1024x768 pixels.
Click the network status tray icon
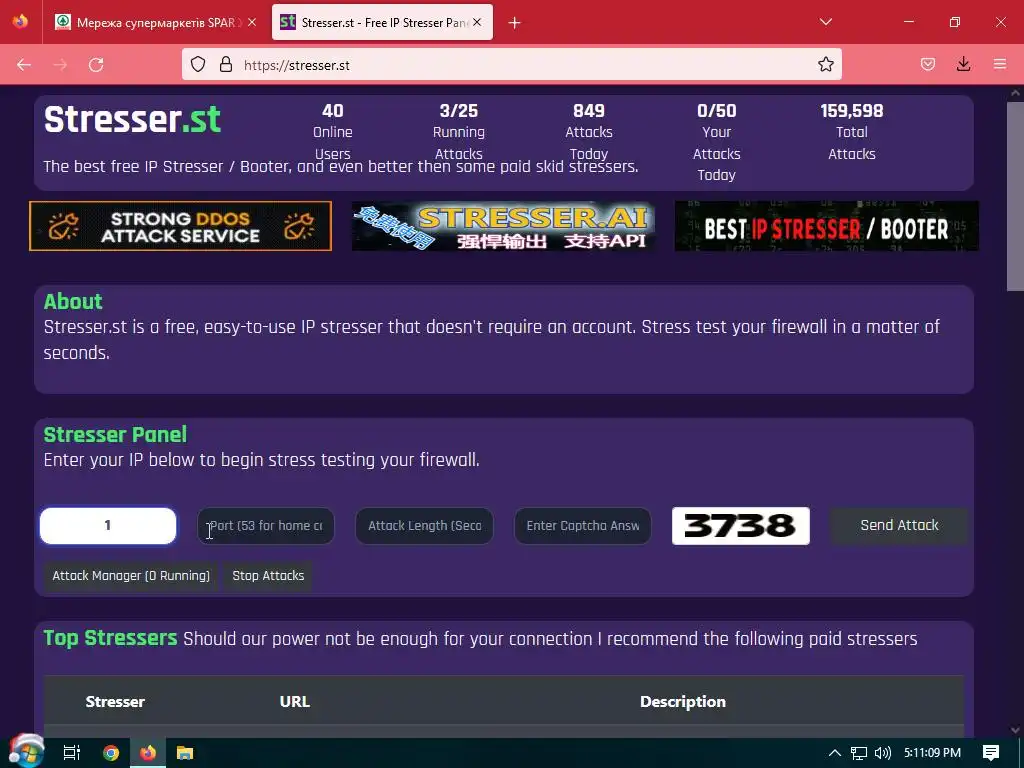(x=859, y=753)
